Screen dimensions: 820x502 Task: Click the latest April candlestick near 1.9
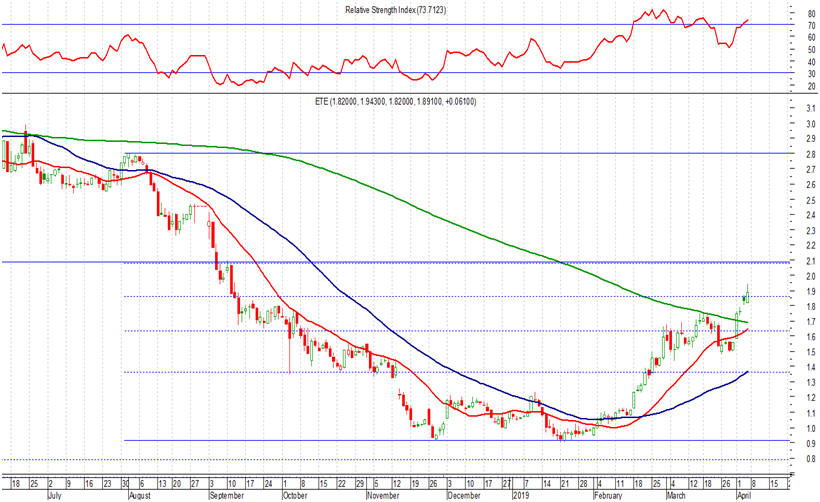point(748,296)
